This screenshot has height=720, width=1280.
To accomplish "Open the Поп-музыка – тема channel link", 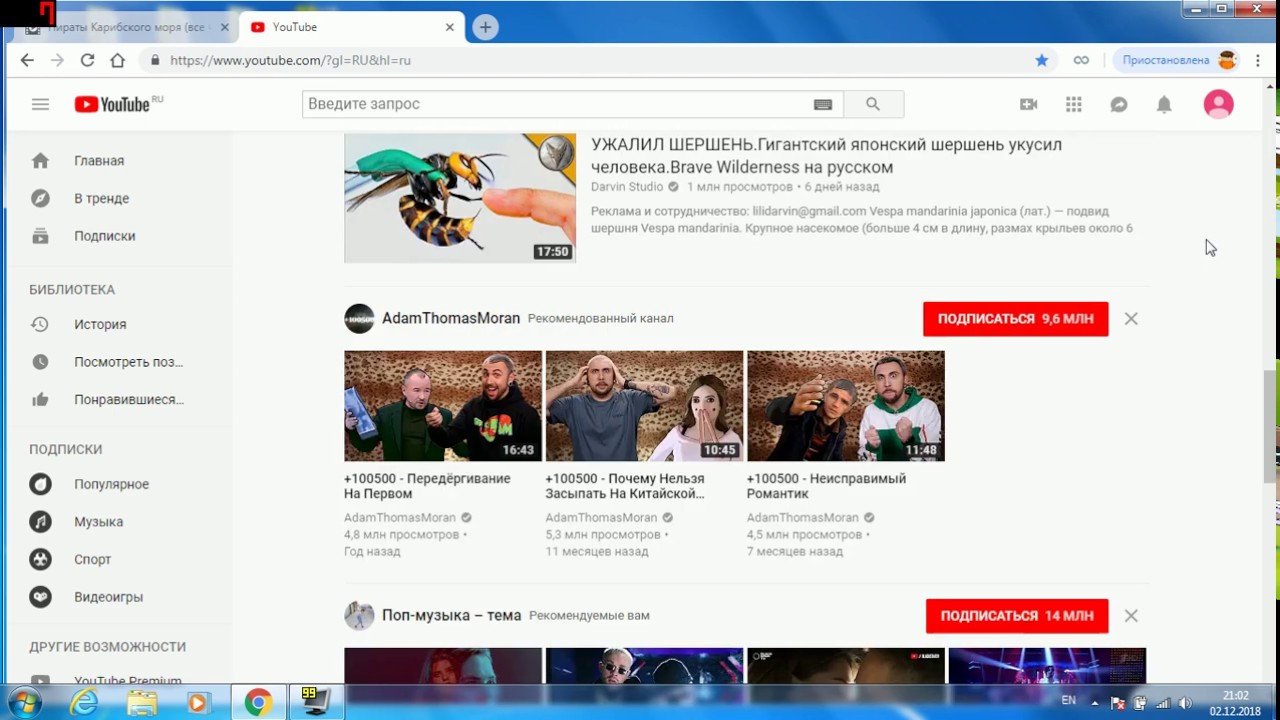I will click(x=451, y=615).
